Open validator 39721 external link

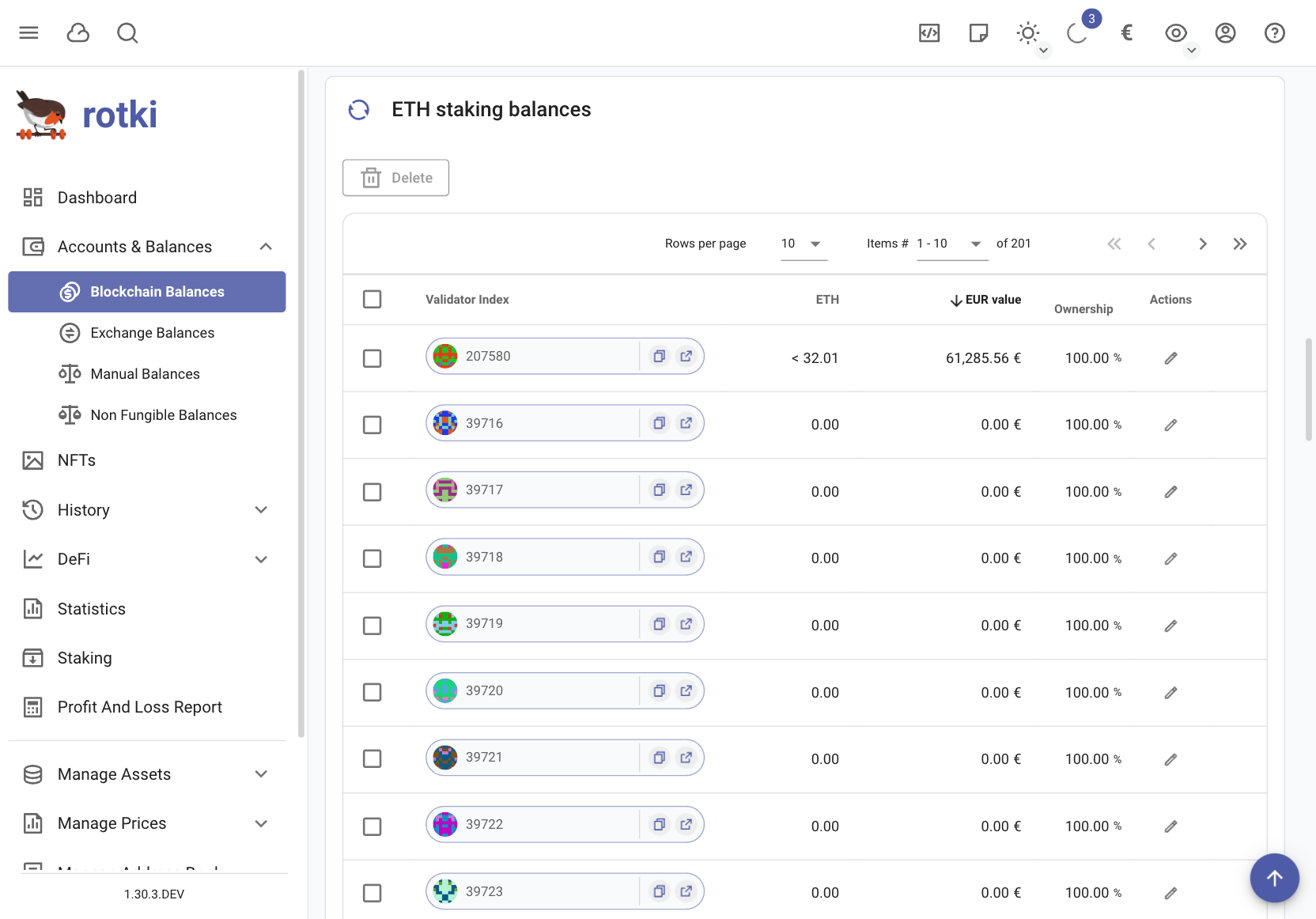[686, 757]
